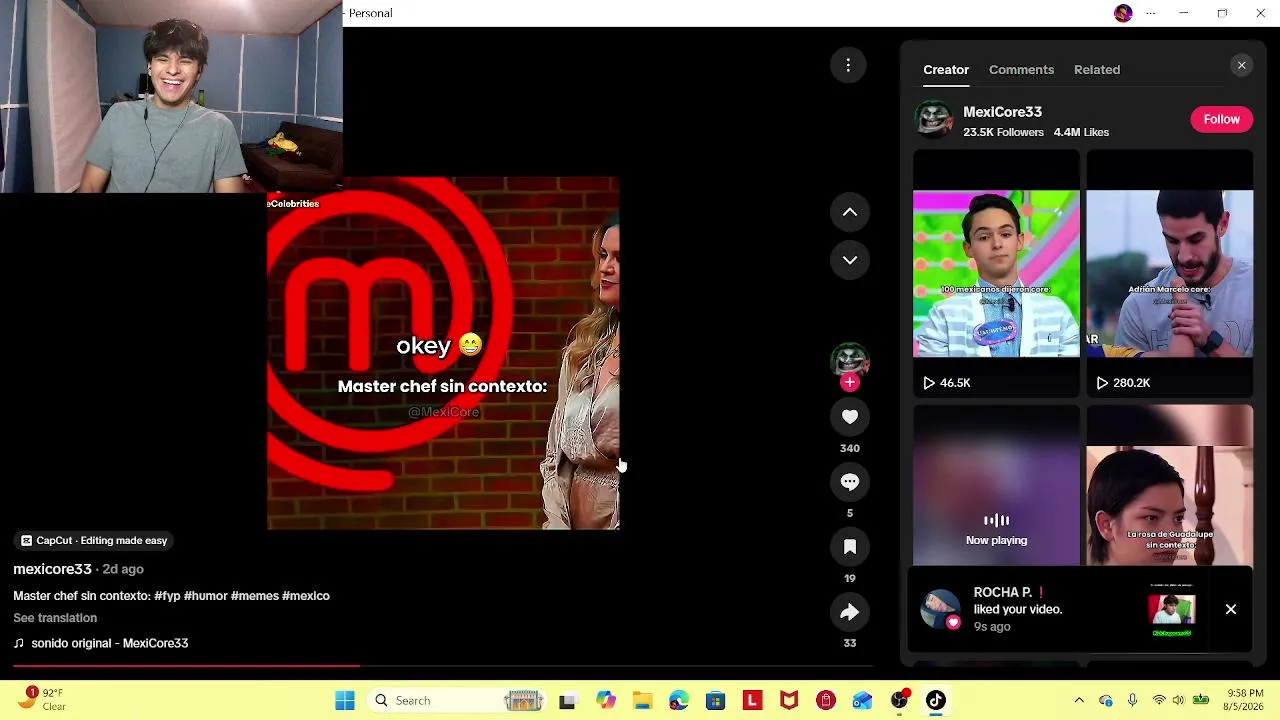
Task: Open the liked video thumbnail in notification
Action: coord(1171,610)
